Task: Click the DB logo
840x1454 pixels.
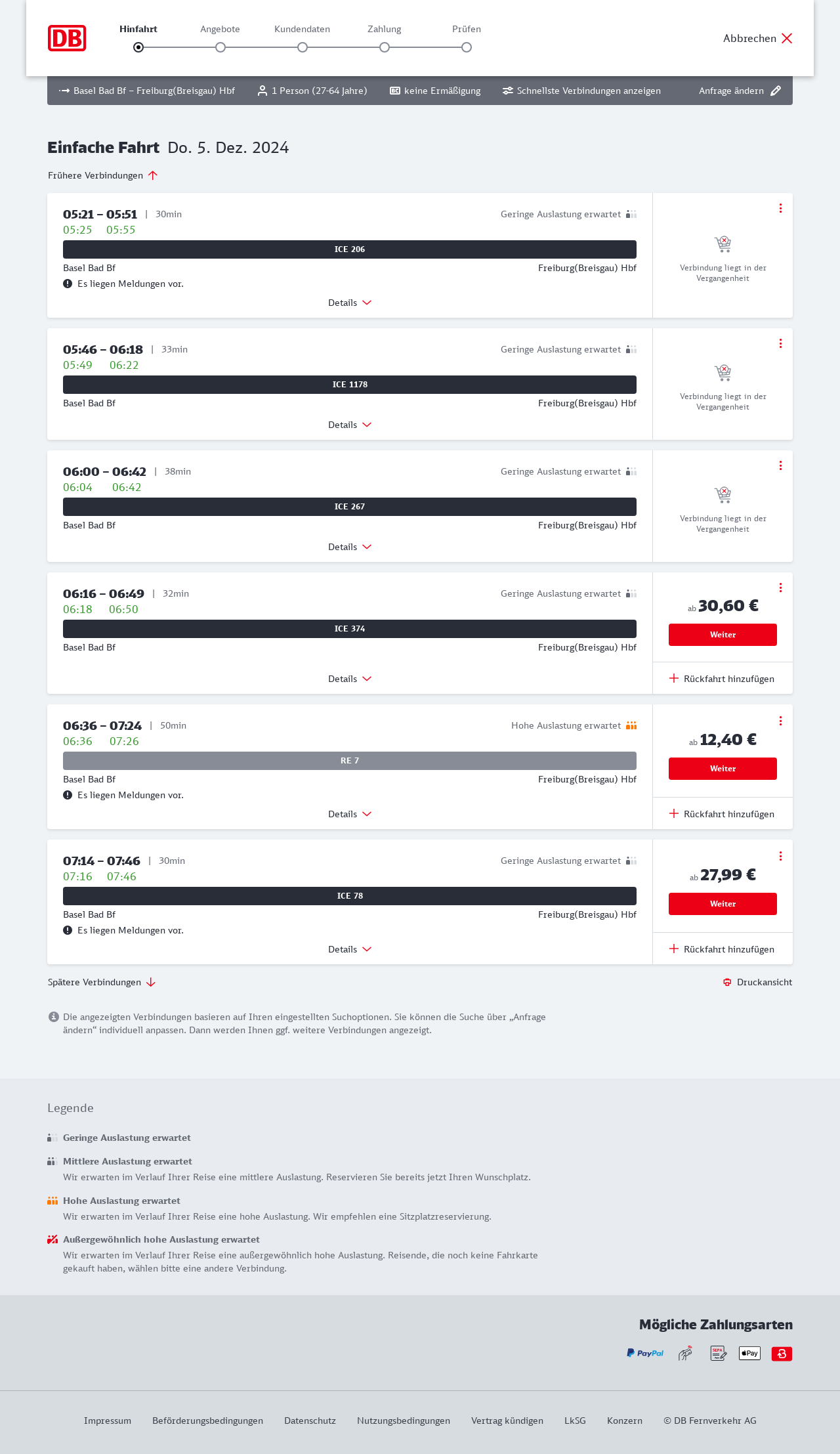Action: click(67, 38)
